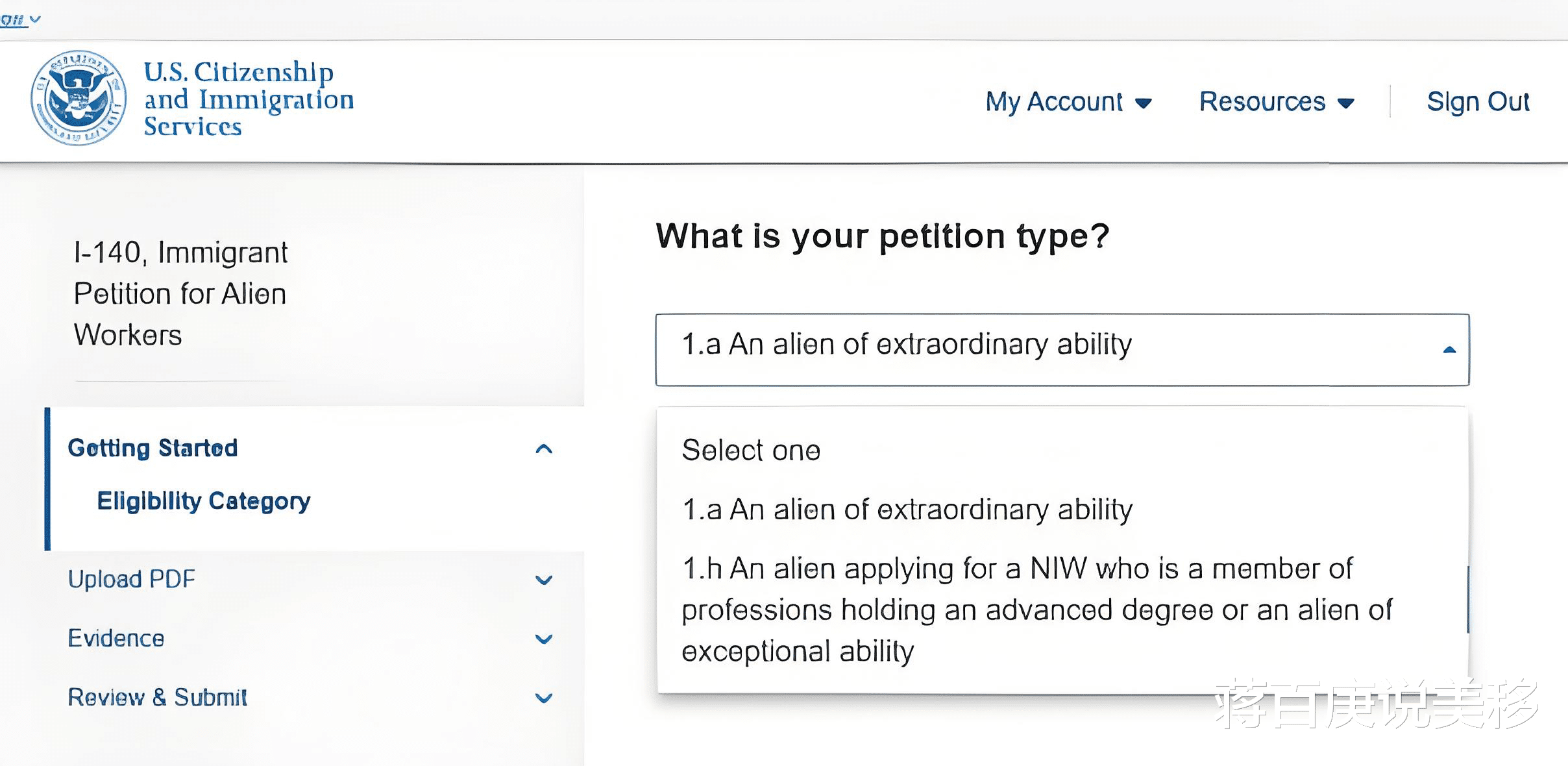Click the petition type dropdown box
The image size is (1568, 766).
coord(1038,349)
